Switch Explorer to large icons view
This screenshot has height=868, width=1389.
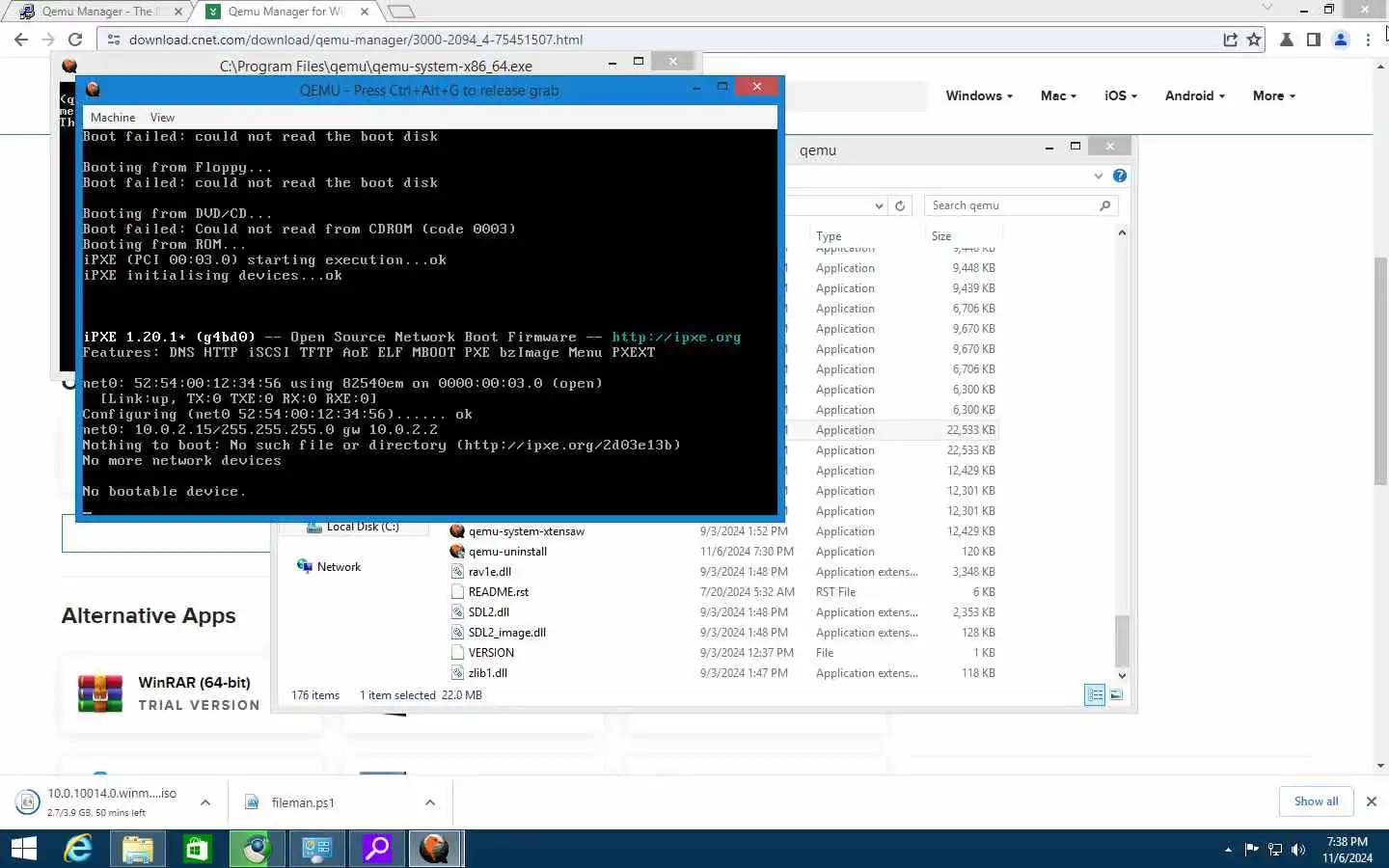click(x=1116, y=694)
